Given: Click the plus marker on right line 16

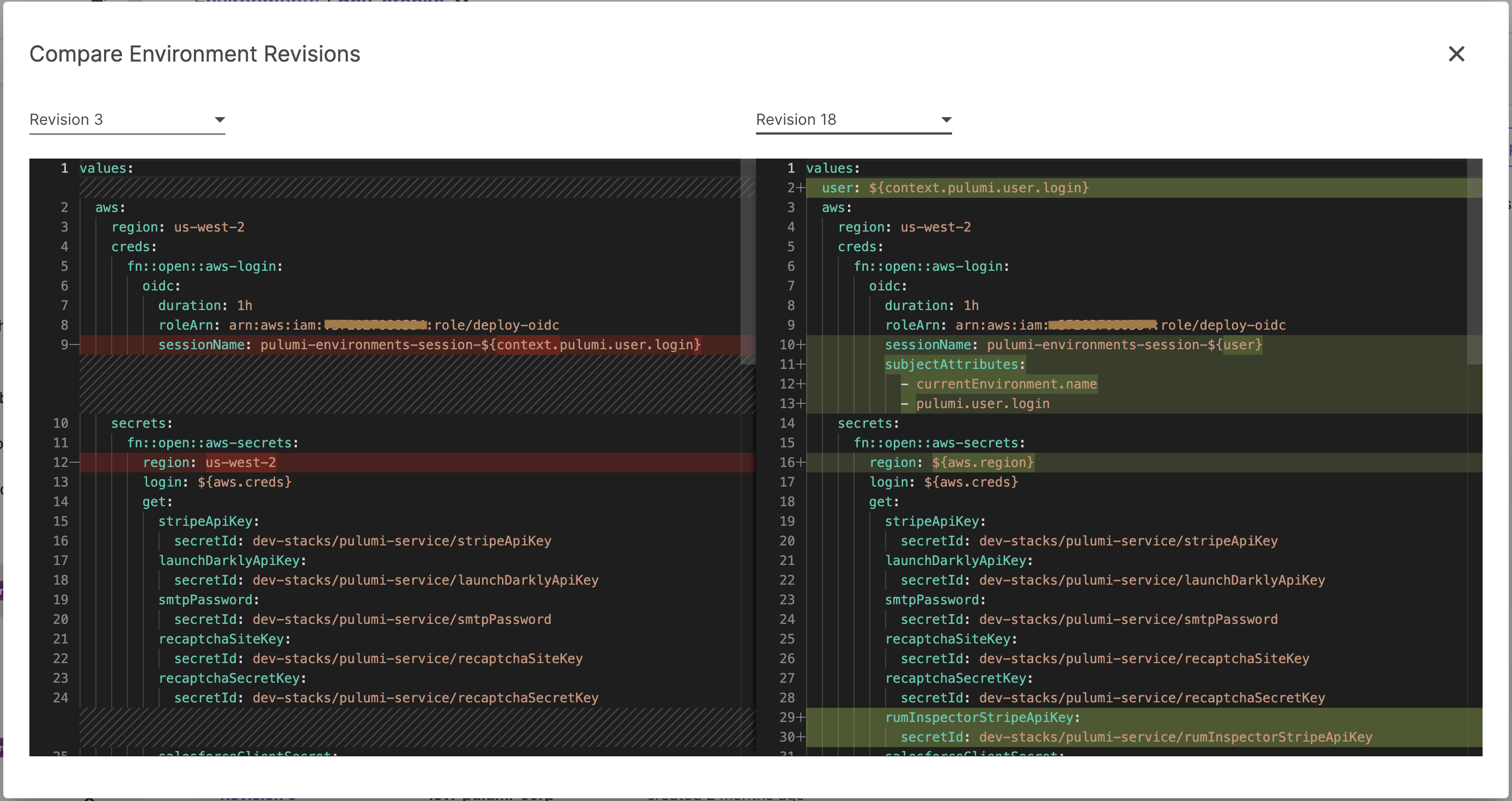Looking at the screenshot, I should click(801, 463).
